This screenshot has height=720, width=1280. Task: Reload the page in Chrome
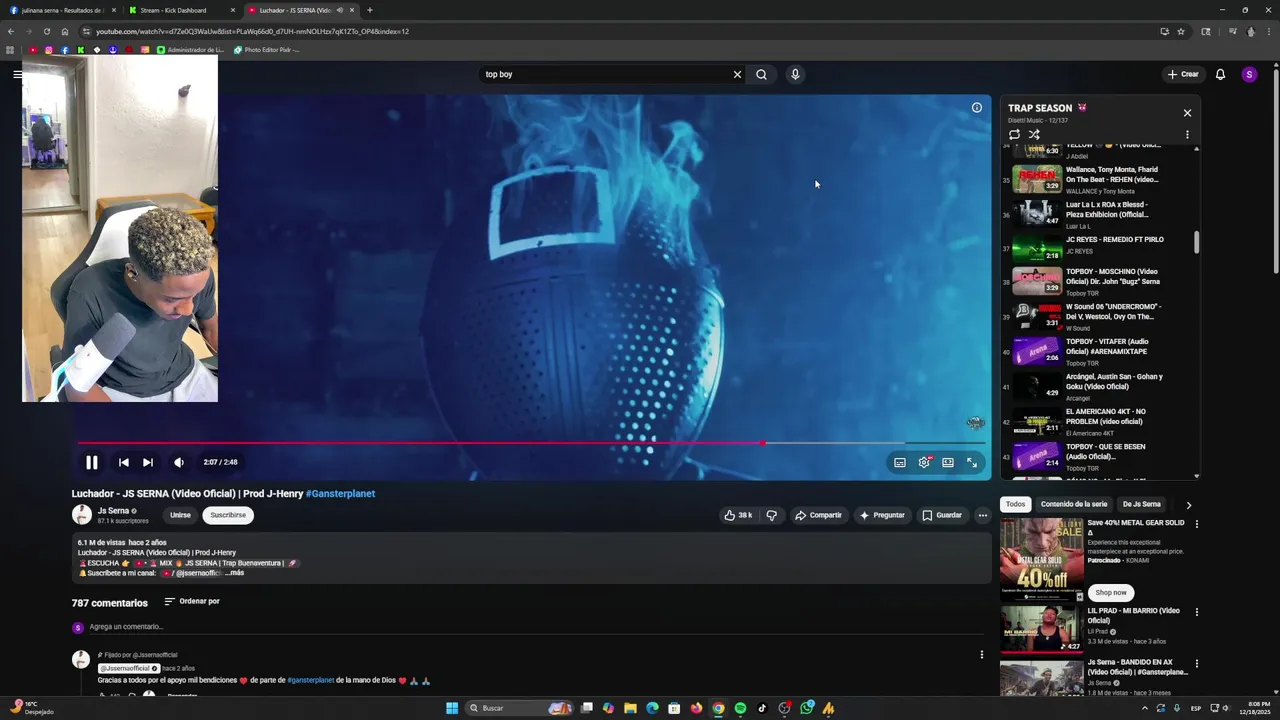click(x=46, y=31)
